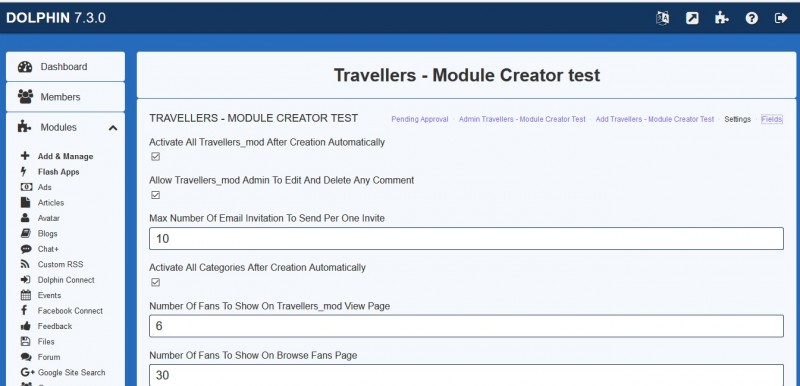Viewport: 800px width, 386px height.
Task: Open the Articles module link
Action: (51, 202)
